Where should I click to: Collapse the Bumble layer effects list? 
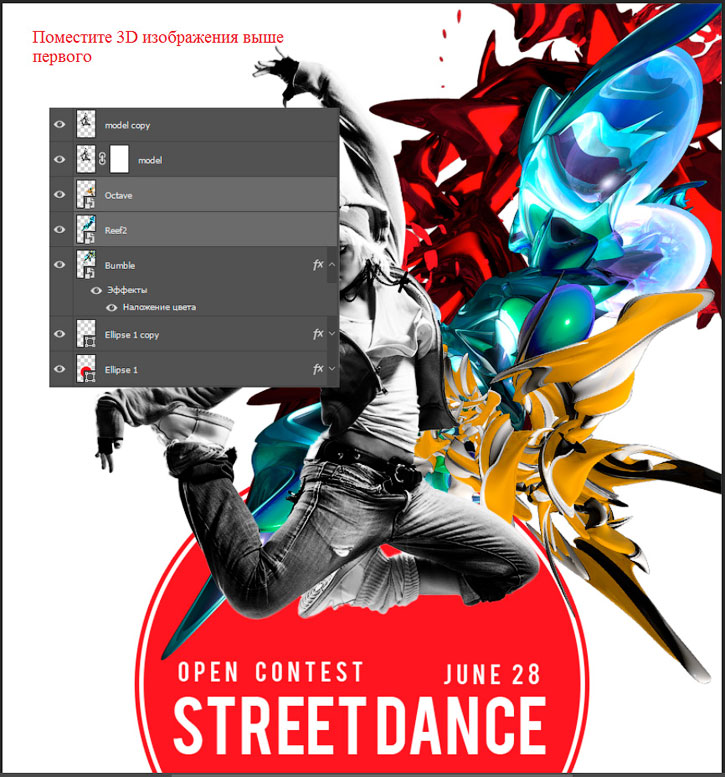point(332,265)
